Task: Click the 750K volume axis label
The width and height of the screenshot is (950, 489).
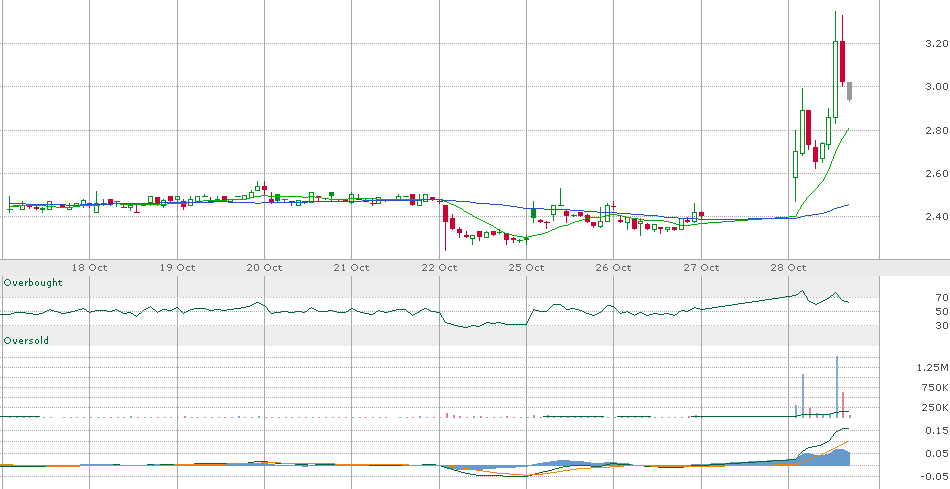Action: pos(935,388)
